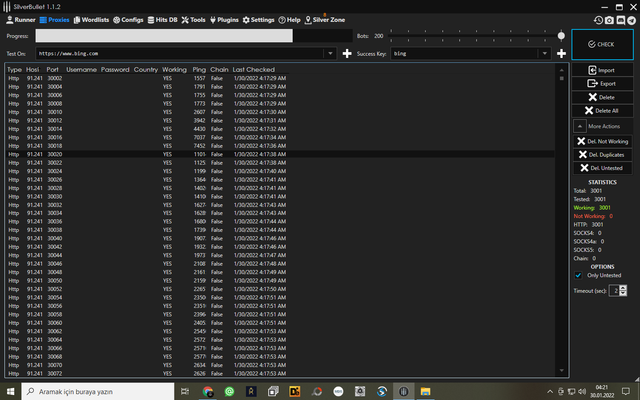Click the Telegram icon

(x=631, y=20)
